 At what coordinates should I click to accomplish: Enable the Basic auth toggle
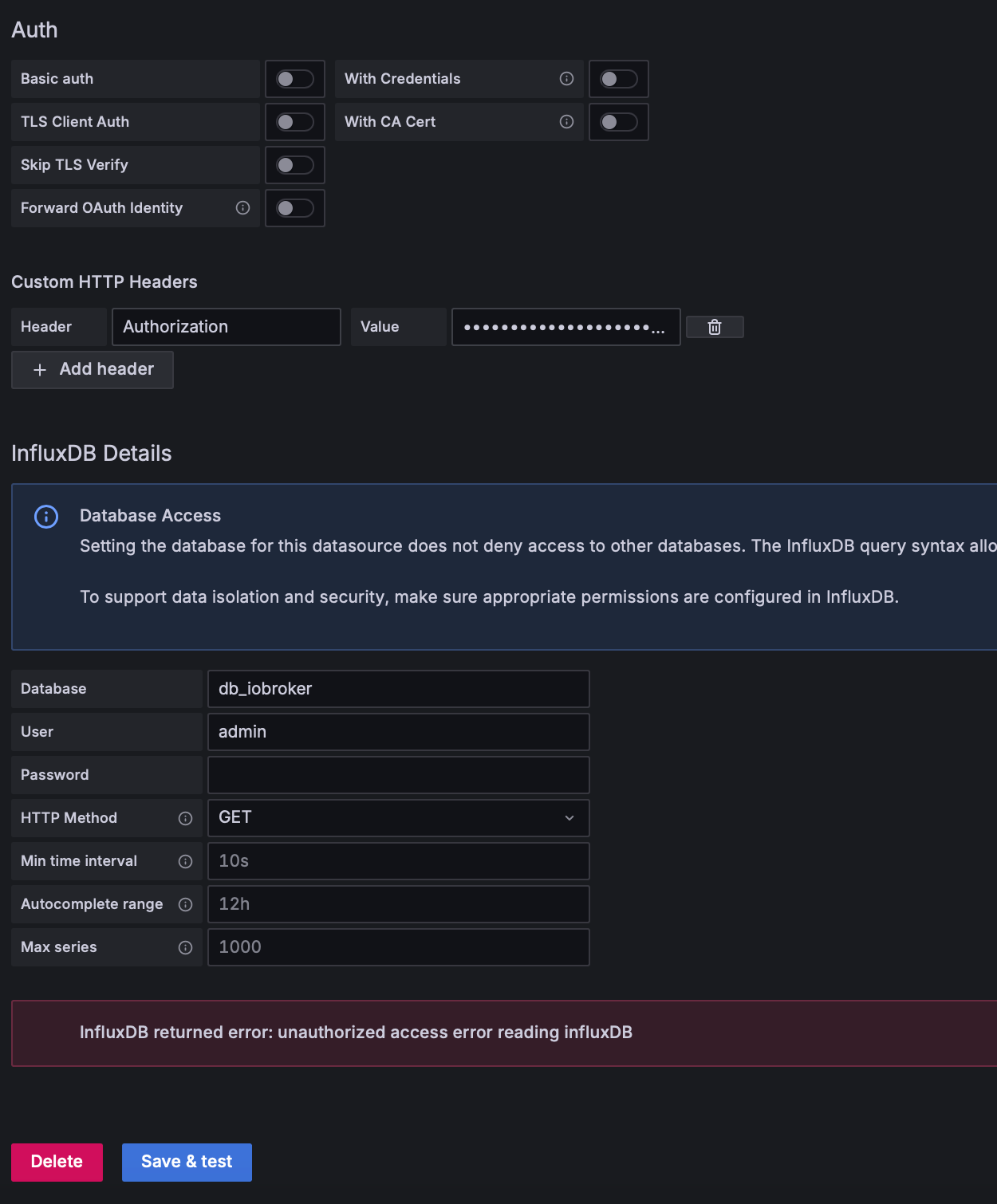point(294,79)
